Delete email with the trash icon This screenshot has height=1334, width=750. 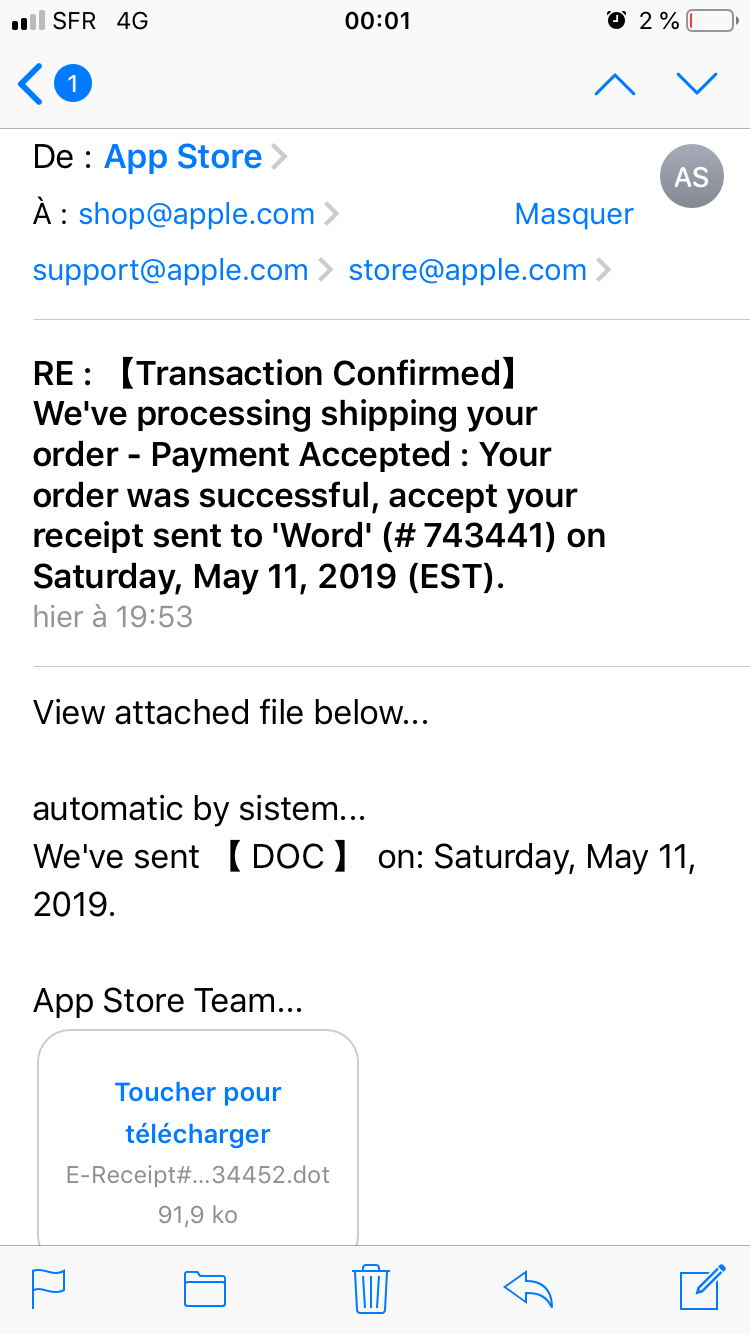(371, 1288)
